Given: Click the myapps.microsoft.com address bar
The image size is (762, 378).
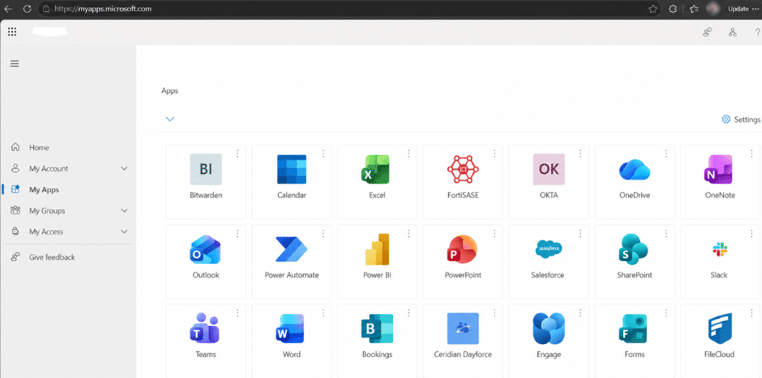Looking at the screenshot, I should (x=350, y=9).
